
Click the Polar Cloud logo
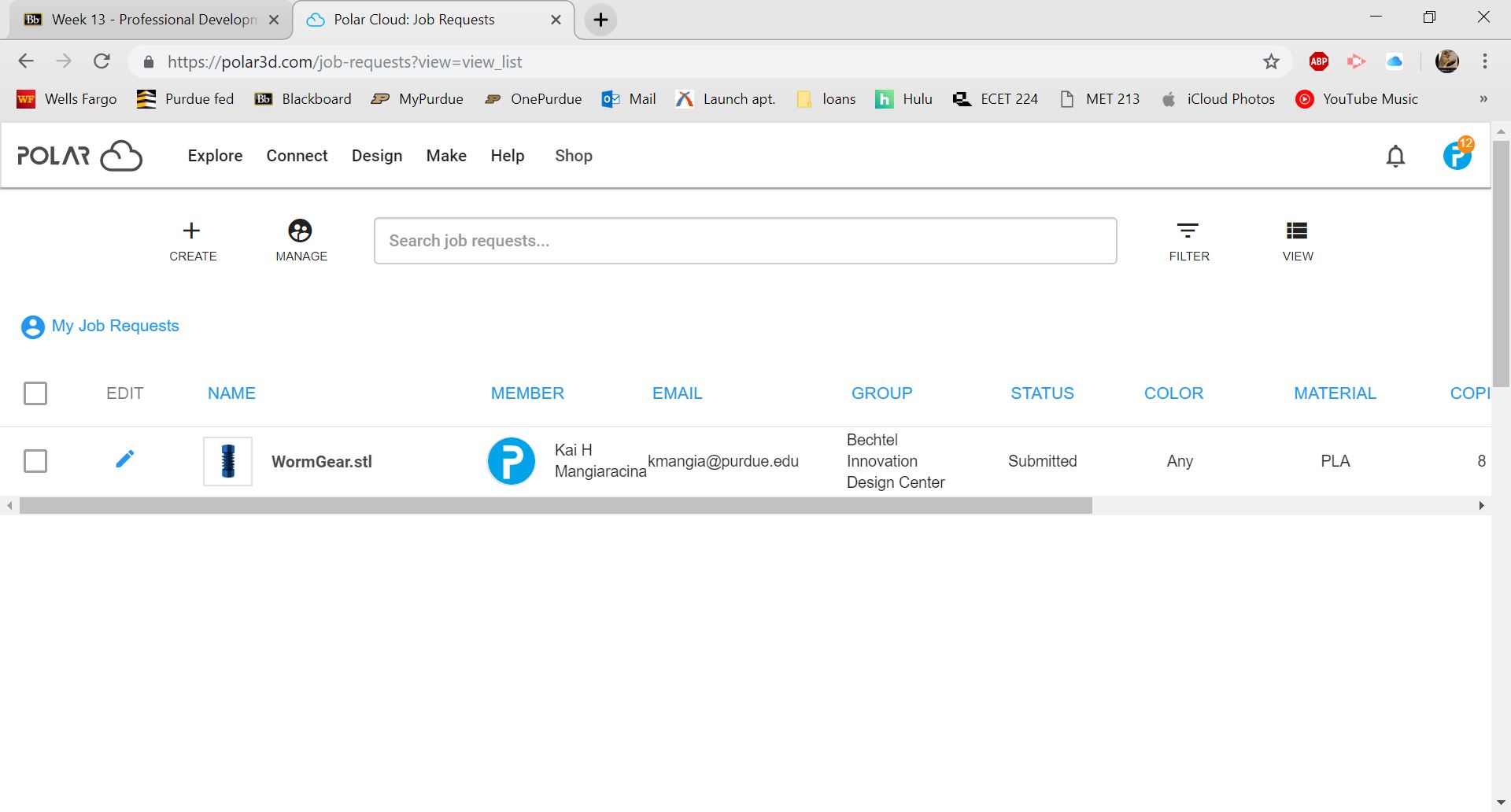pyautogui.click(x=79, y=156)
